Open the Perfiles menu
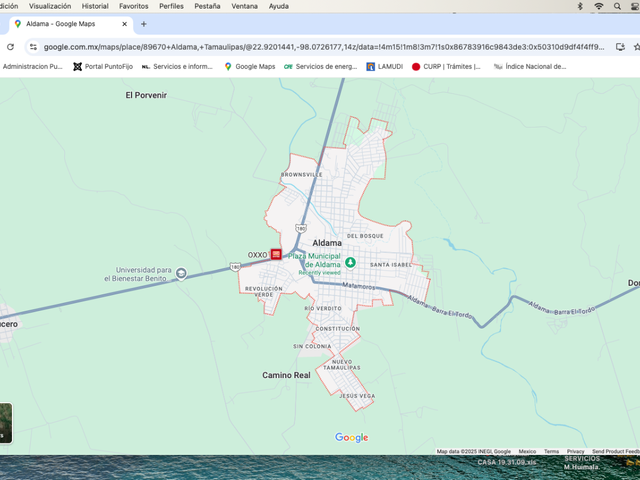 tap(171, 6)
